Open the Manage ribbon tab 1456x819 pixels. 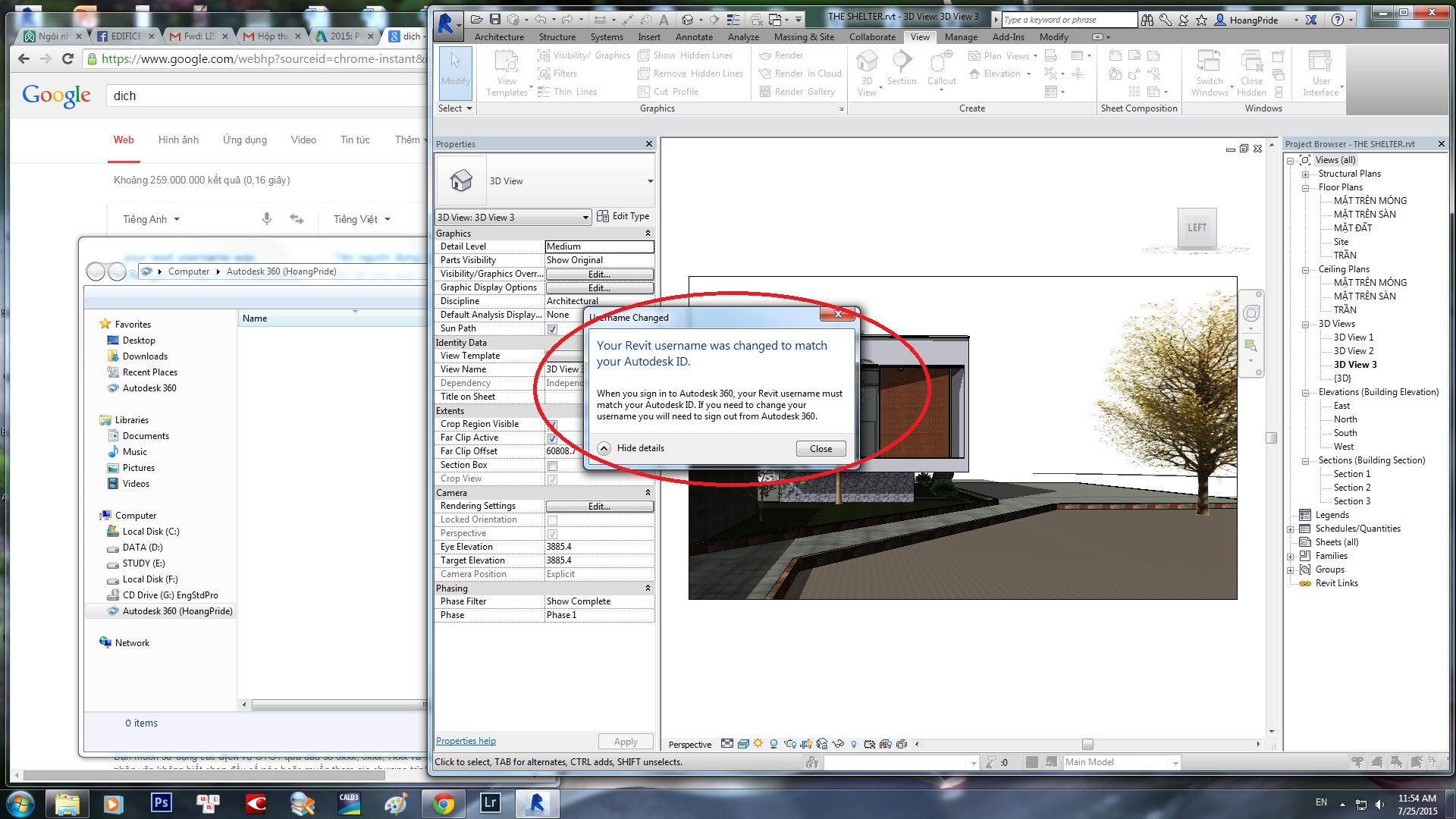961,36
